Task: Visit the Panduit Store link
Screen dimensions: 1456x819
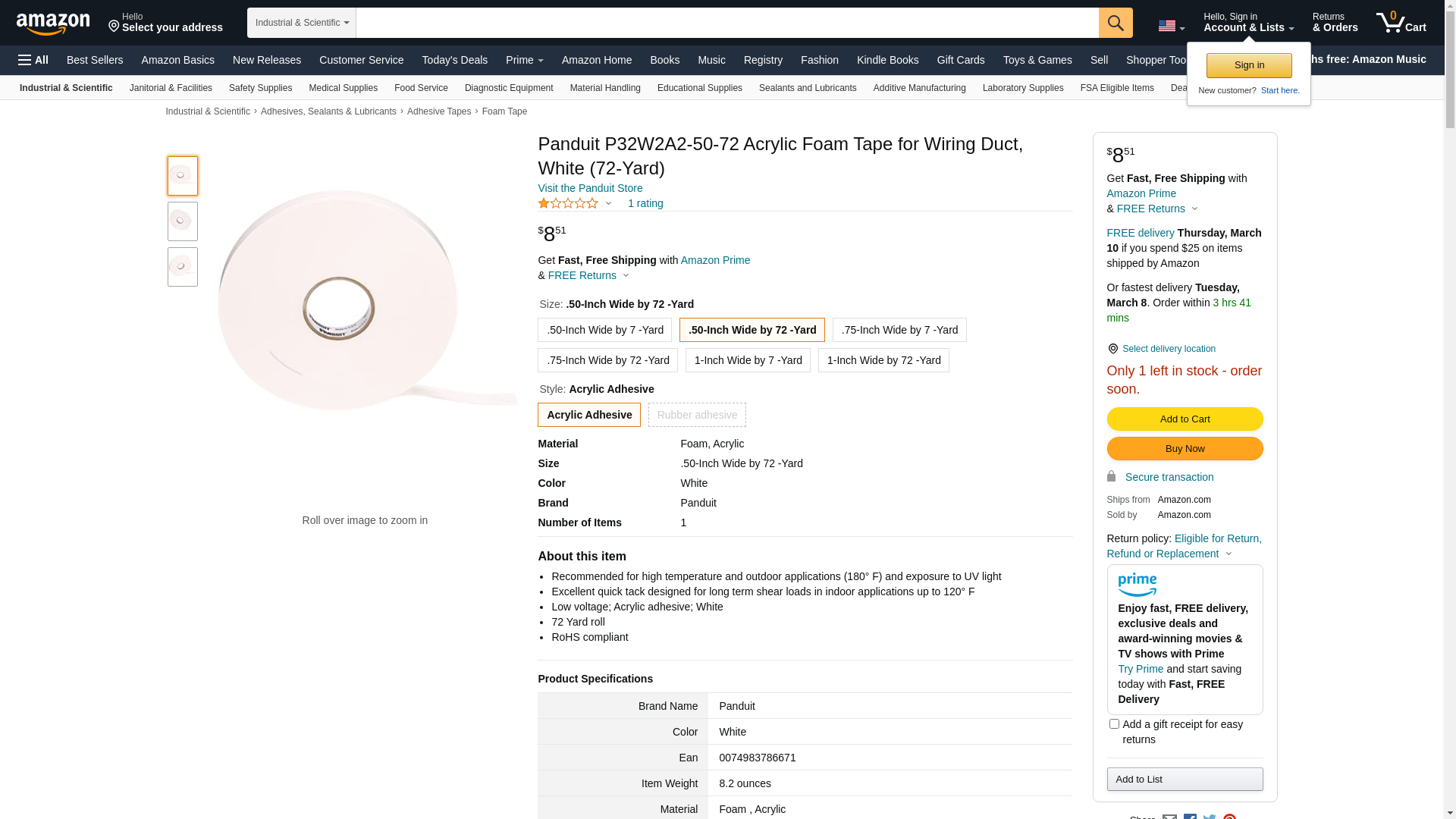Action: [x=590, y=188]
